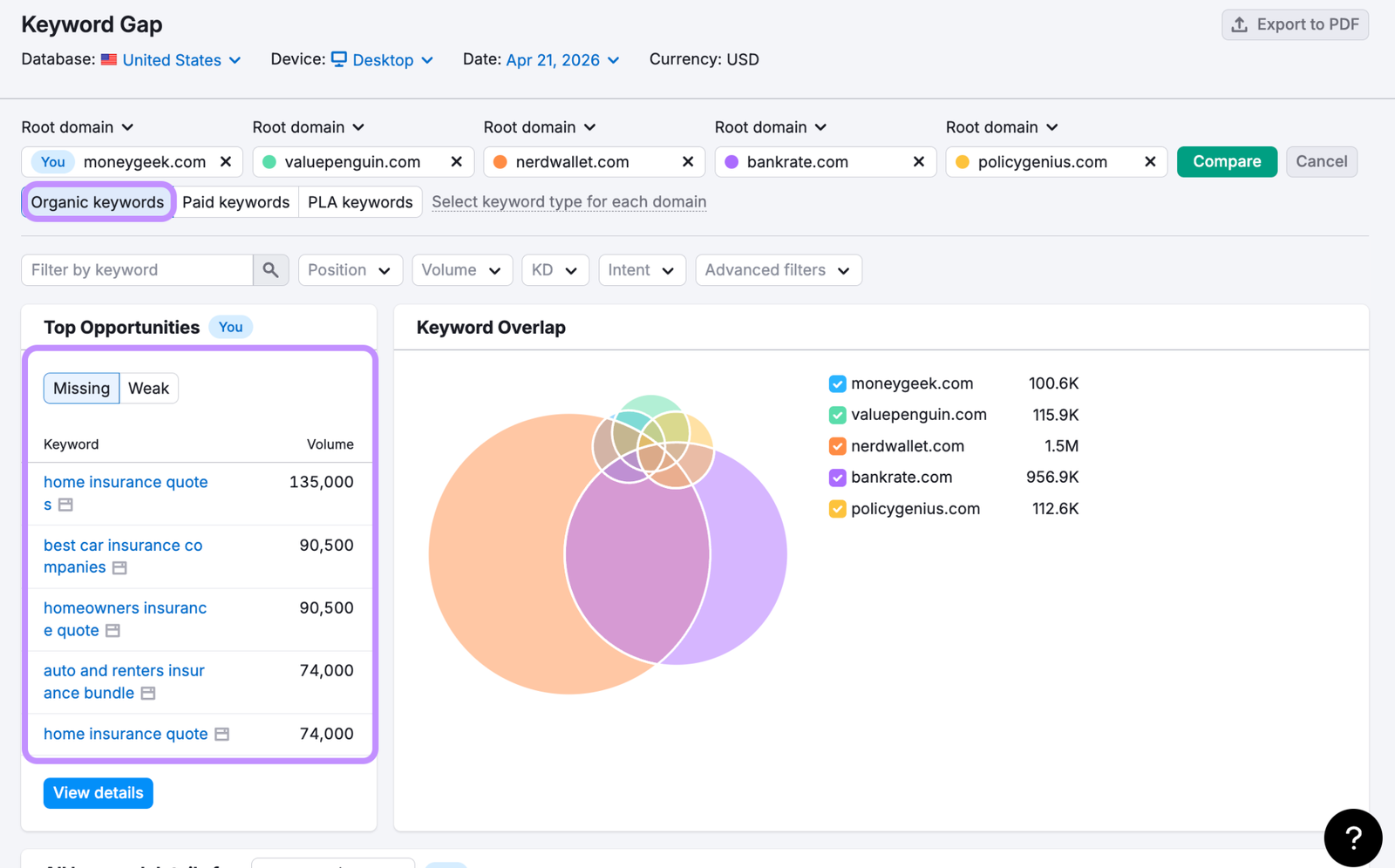Open auto and renters insurance bundle link
This screenshot has height=868, width=1395.
coord(124,682)
